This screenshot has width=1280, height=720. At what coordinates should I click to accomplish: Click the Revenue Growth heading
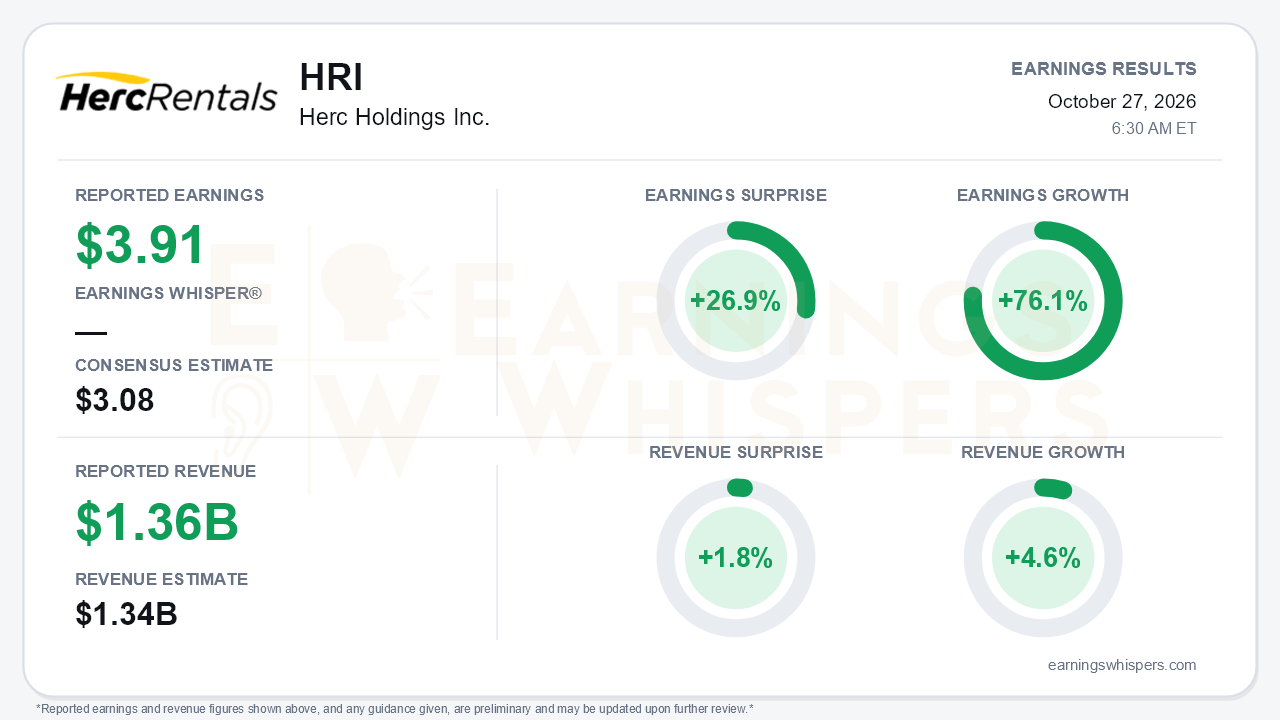[1043, 452]
